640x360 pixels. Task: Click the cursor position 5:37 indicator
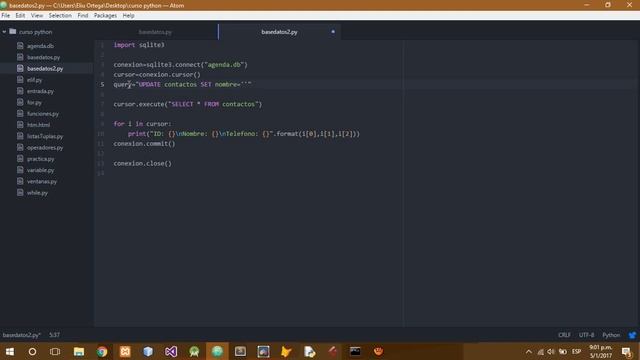[x=54, y=335]
